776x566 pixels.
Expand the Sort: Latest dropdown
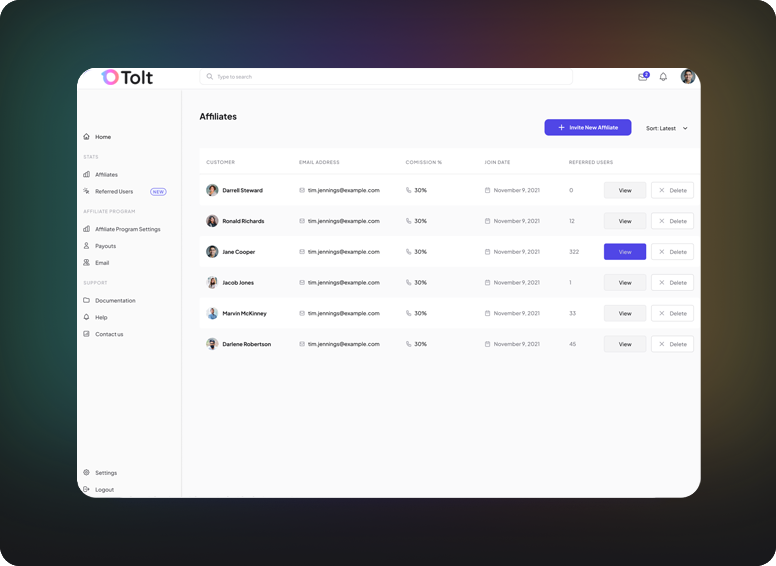[x=667, y=128]
